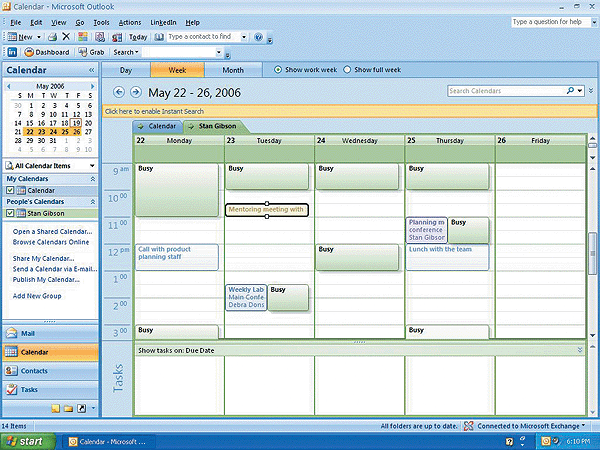Viewport: 600px width, 450px height.
Task: Go back to previous week arrow
Action: [x=119, y=92]
